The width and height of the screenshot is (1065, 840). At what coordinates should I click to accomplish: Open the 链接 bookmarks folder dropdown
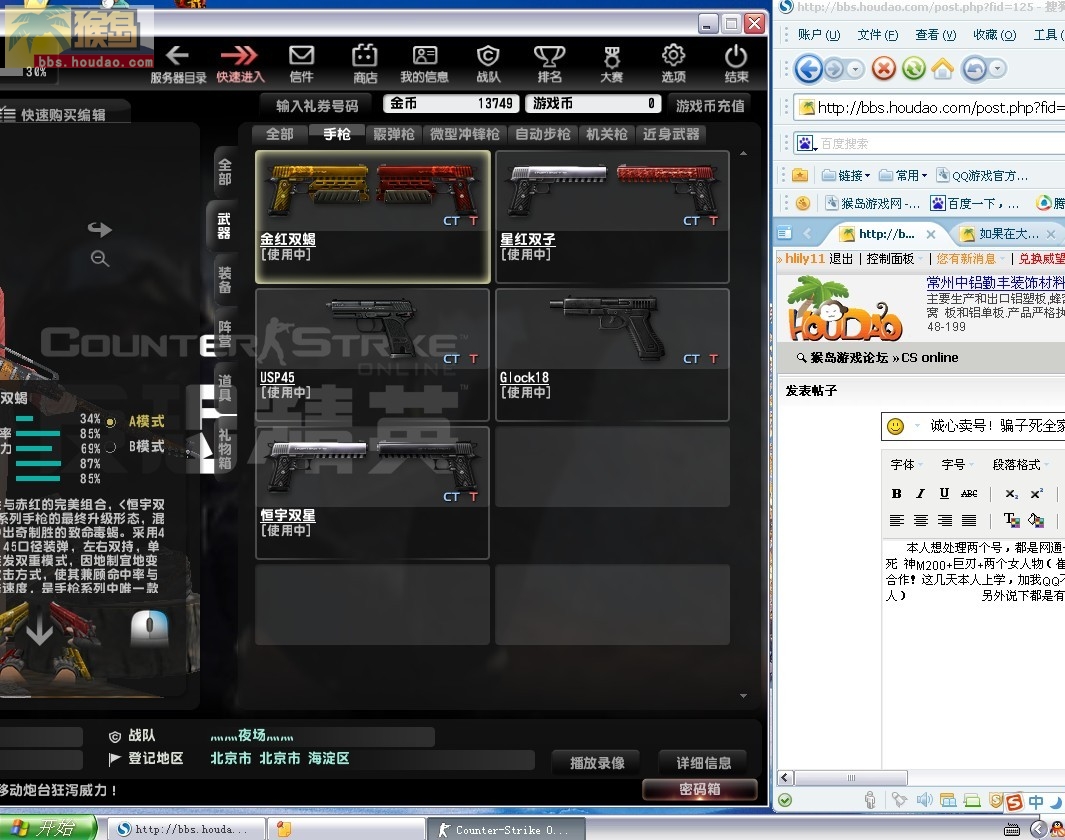pyautogui.click(x=846, y=176)
